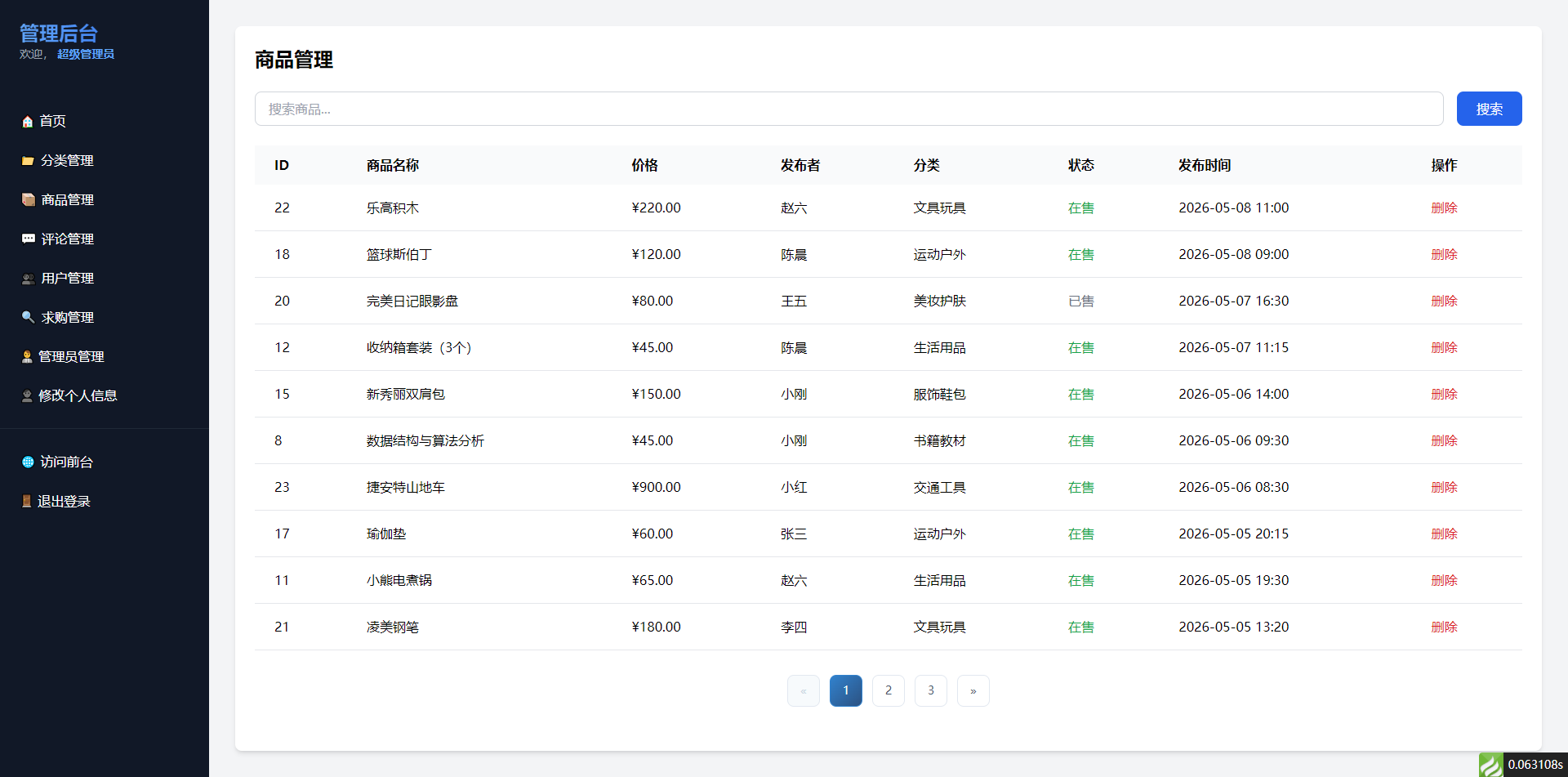1568x777 pixels.
Task: Click the 管理后台 logo title
Action: click(59, 33)
